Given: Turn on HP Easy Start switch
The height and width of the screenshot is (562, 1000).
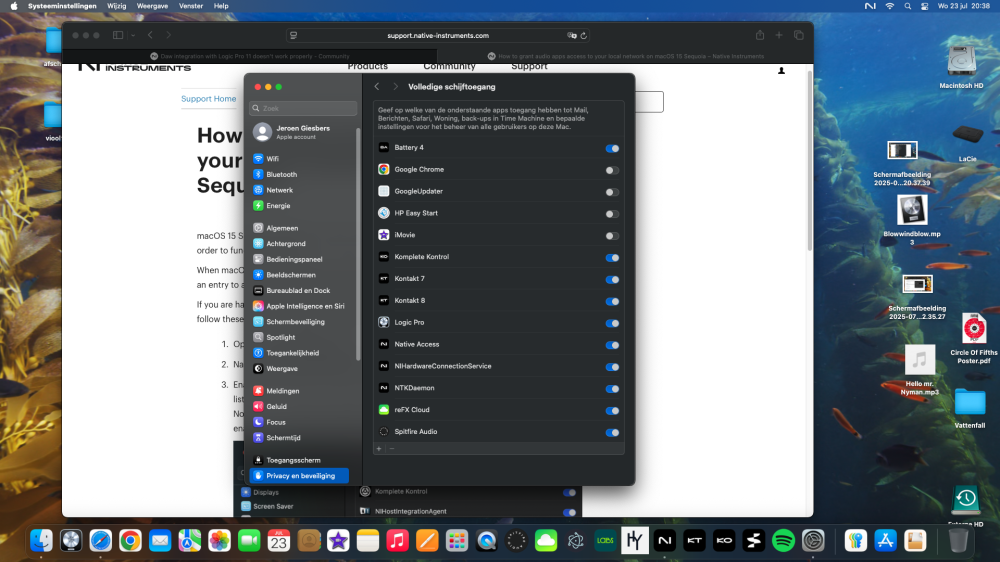Looking at the screenshot, I should click(x=612, y=214).
